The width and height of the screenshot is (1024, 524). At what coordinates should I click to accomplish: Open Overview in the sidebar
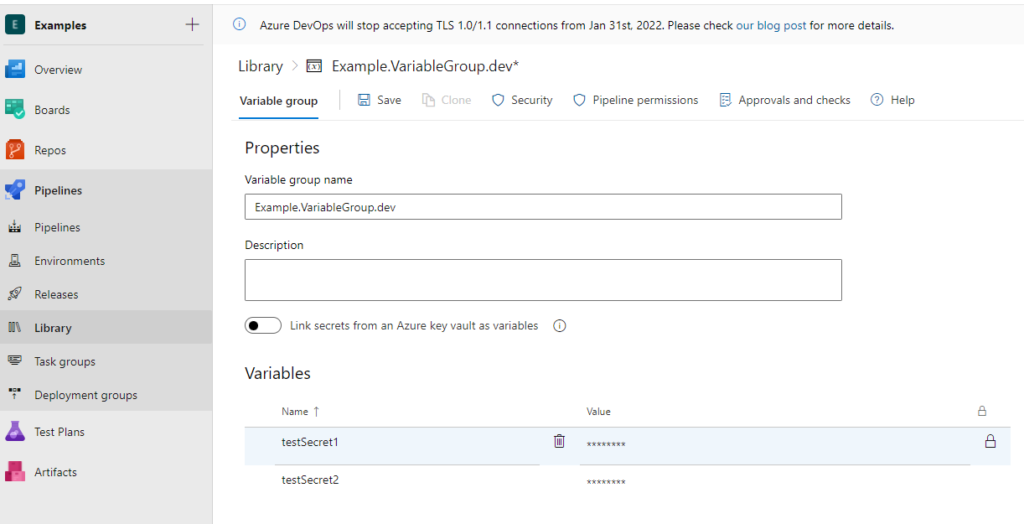click(x=58, y=70)
